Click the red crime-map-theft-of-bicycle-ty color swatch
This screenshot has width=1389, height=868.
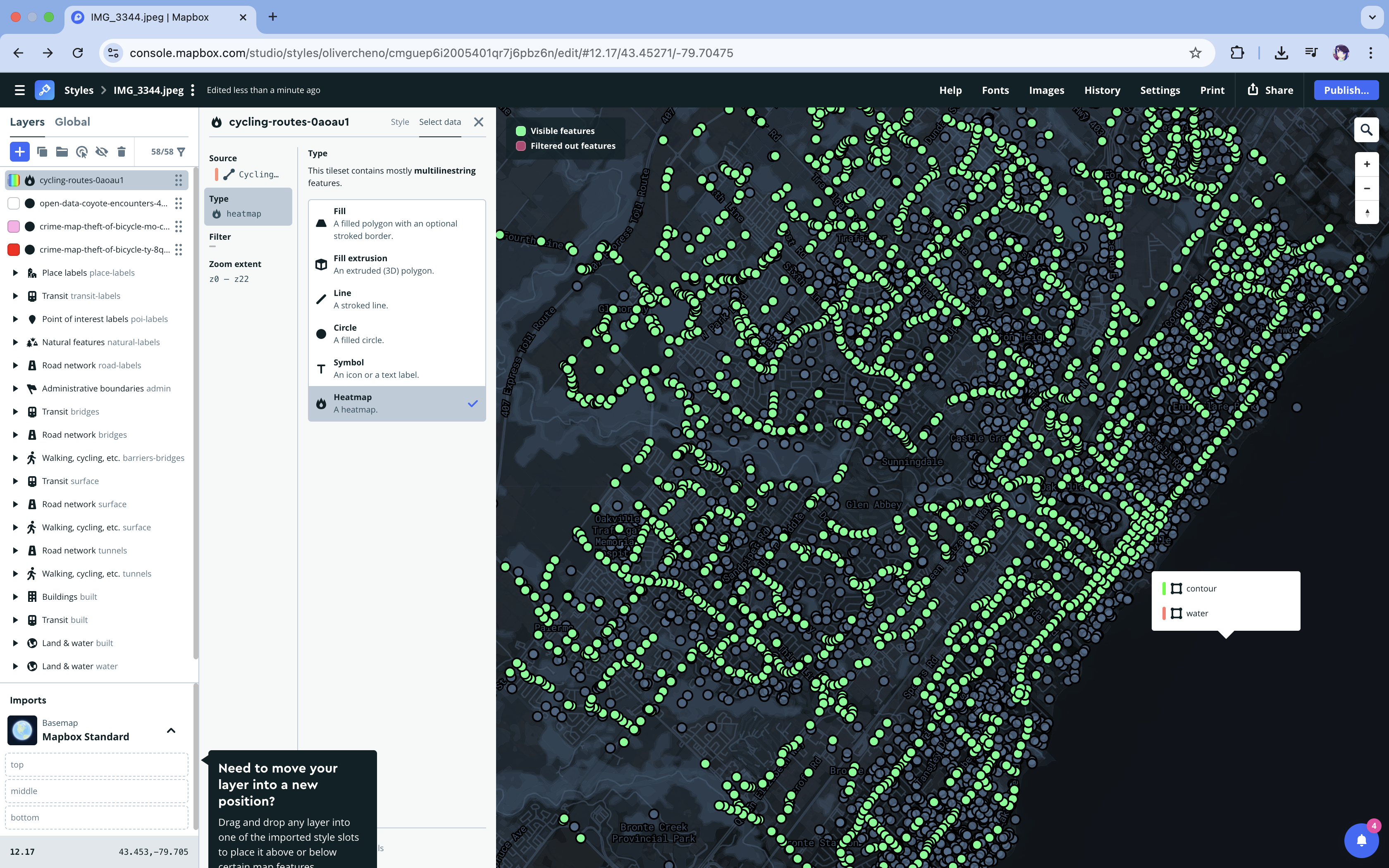coord(14,249)
